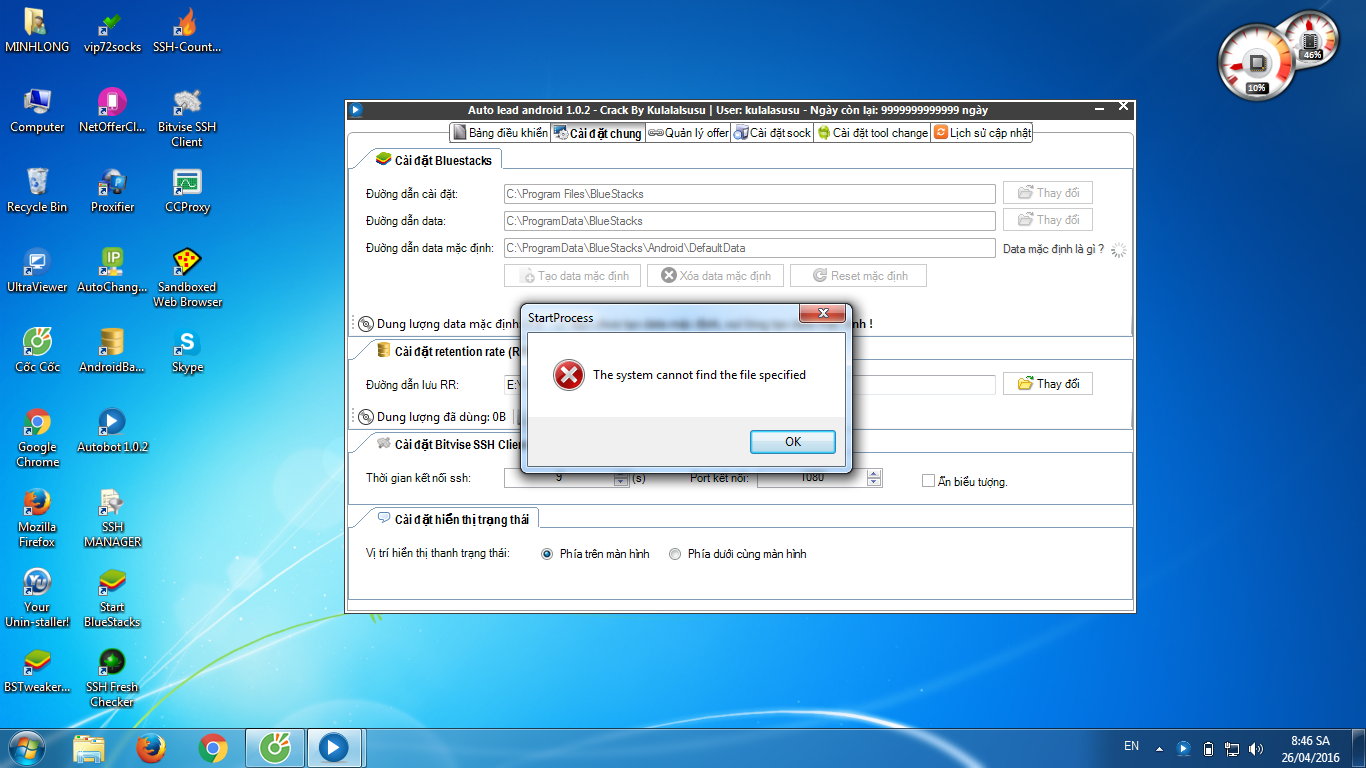Tick the Ẩn biểu tượng checkbox
Screen dimensions: 1366x768
pyautogui.click(x=928, y=481)
